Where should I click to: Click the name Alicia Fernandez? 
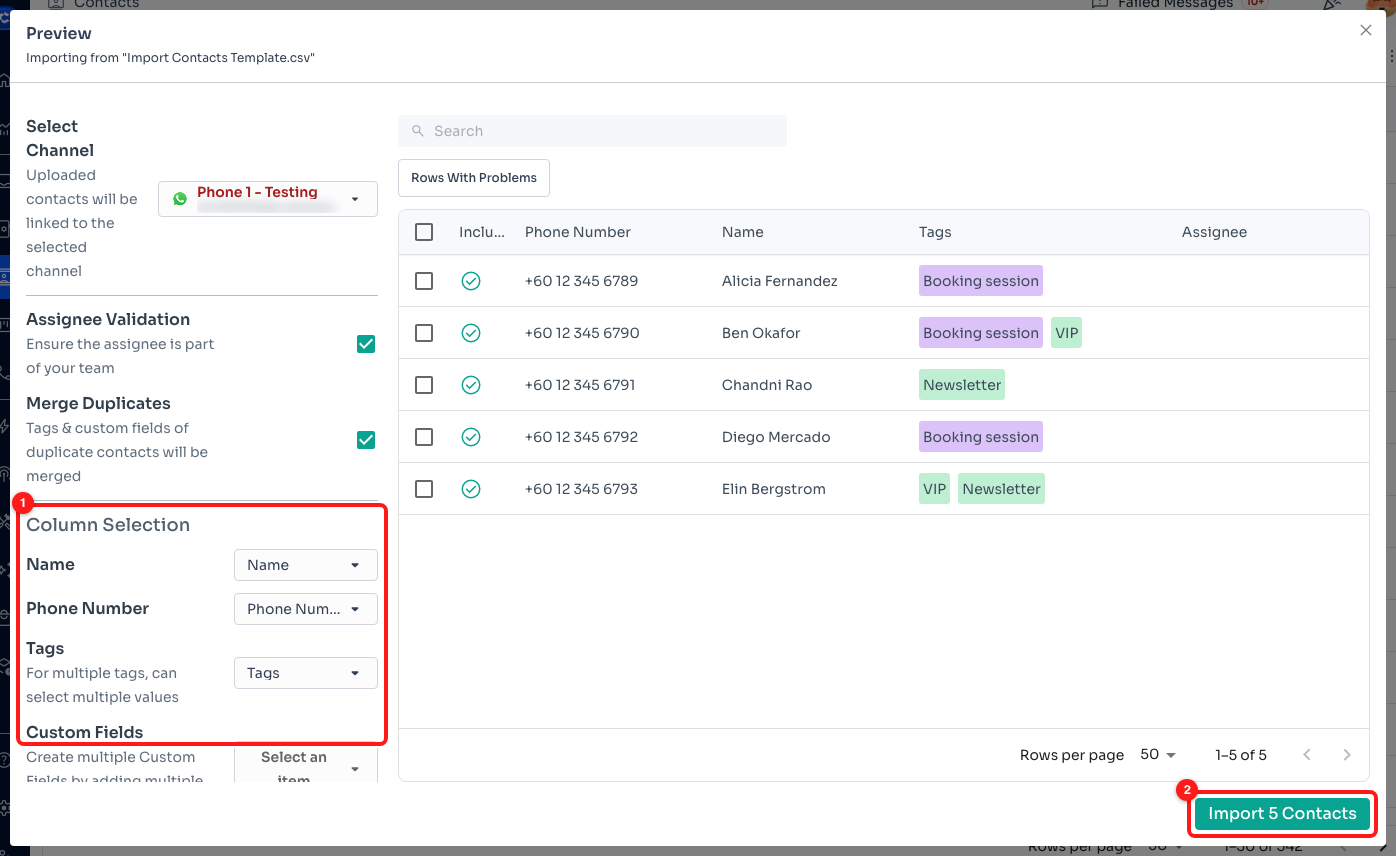[x=780, y=281]
